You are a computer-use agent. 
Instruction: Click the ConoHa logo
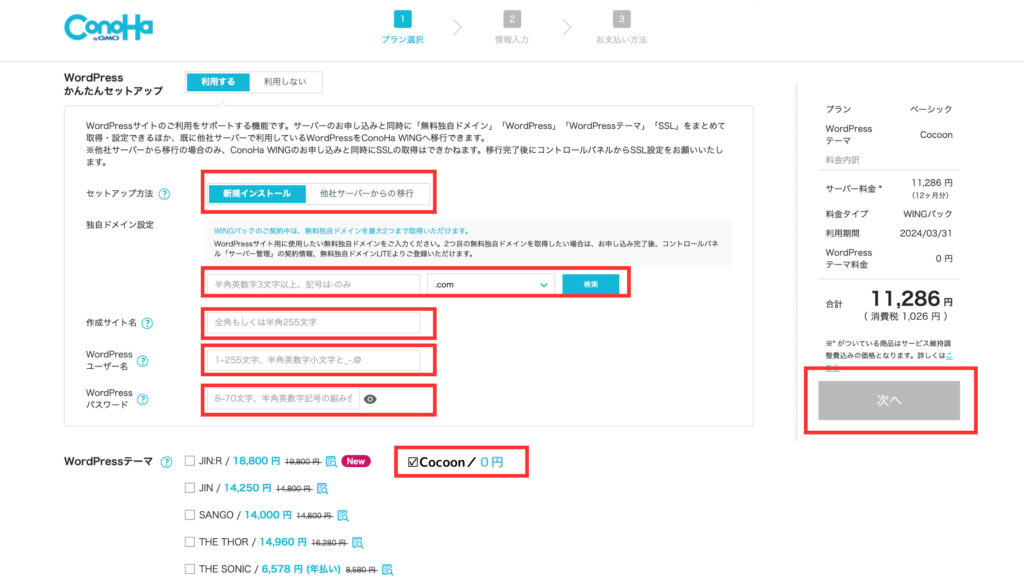pos(108,27)
